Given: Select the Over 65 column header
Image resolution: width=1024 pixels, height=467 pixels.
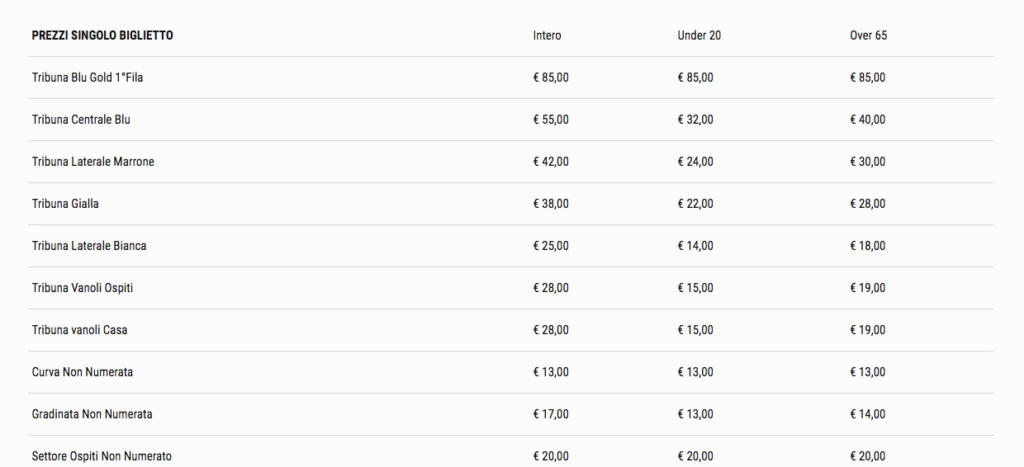Looking at the screenshot, I should (868, 35).
